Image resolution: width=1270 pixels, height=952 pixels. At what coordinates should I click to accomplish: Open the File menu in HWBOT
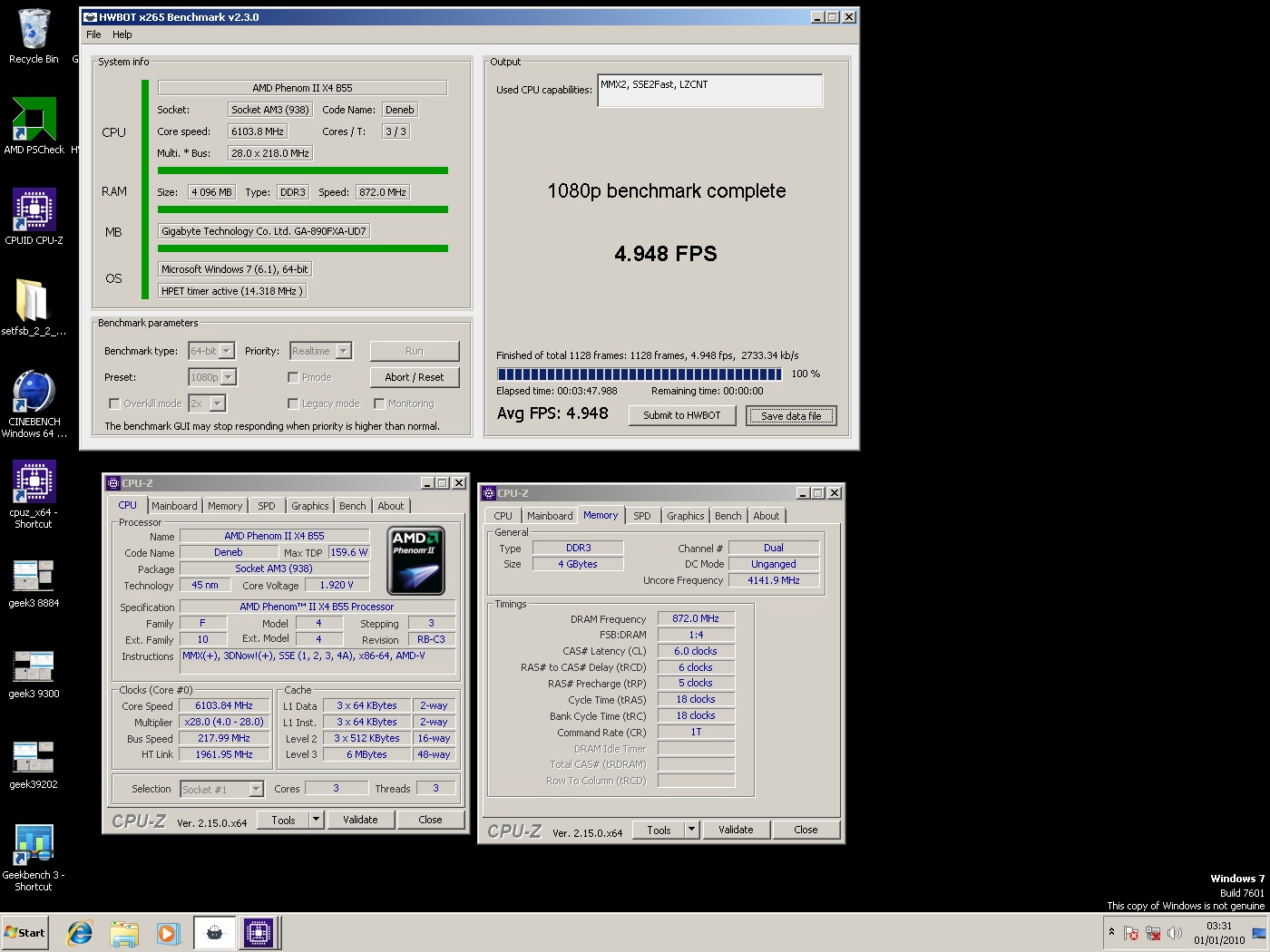point(93,34)
